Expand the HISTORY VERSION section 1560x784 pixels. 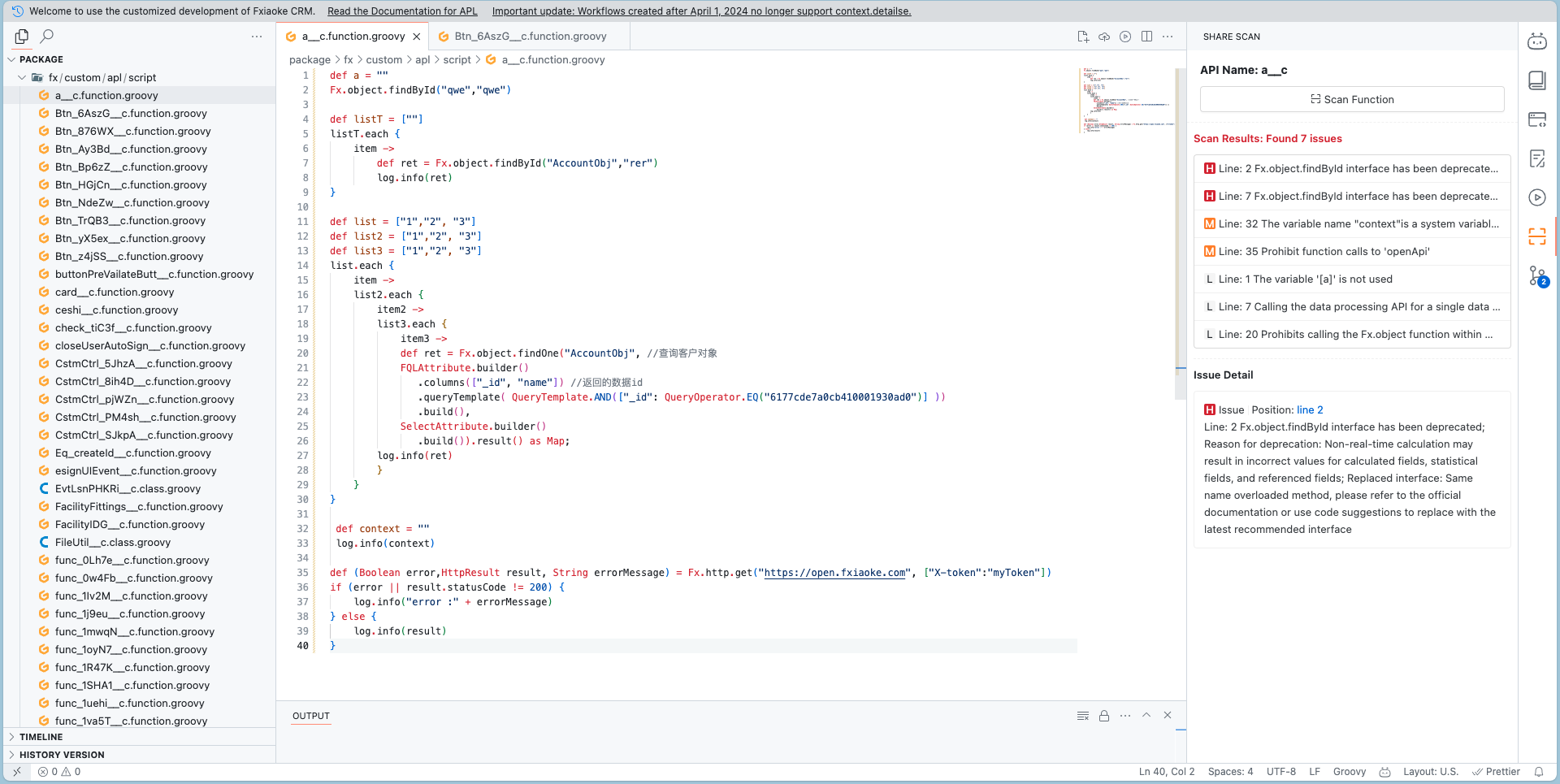62,755
